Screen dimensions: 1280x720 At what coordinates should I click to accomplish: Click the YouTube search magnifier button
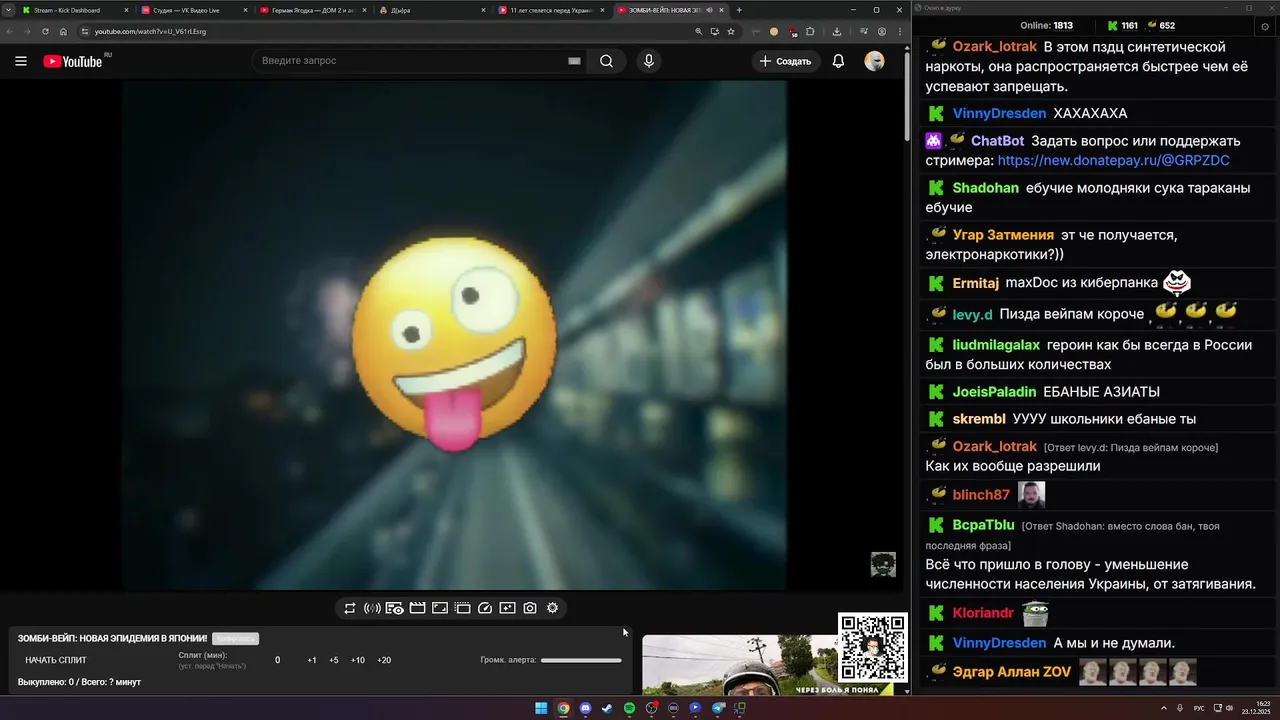tap(607, 61)
